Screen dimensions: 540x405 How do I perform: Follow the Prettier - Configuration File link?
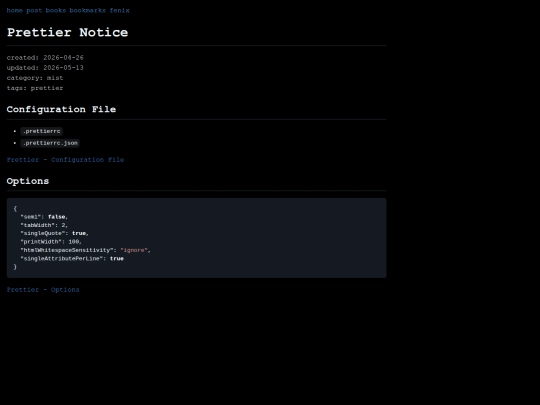click(65, 159)
